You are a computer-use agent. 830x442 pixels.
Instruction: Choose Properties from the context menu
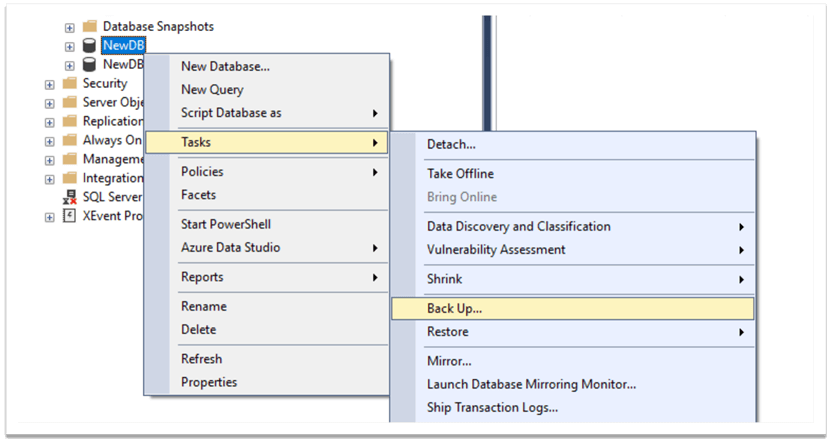point(209,382)
